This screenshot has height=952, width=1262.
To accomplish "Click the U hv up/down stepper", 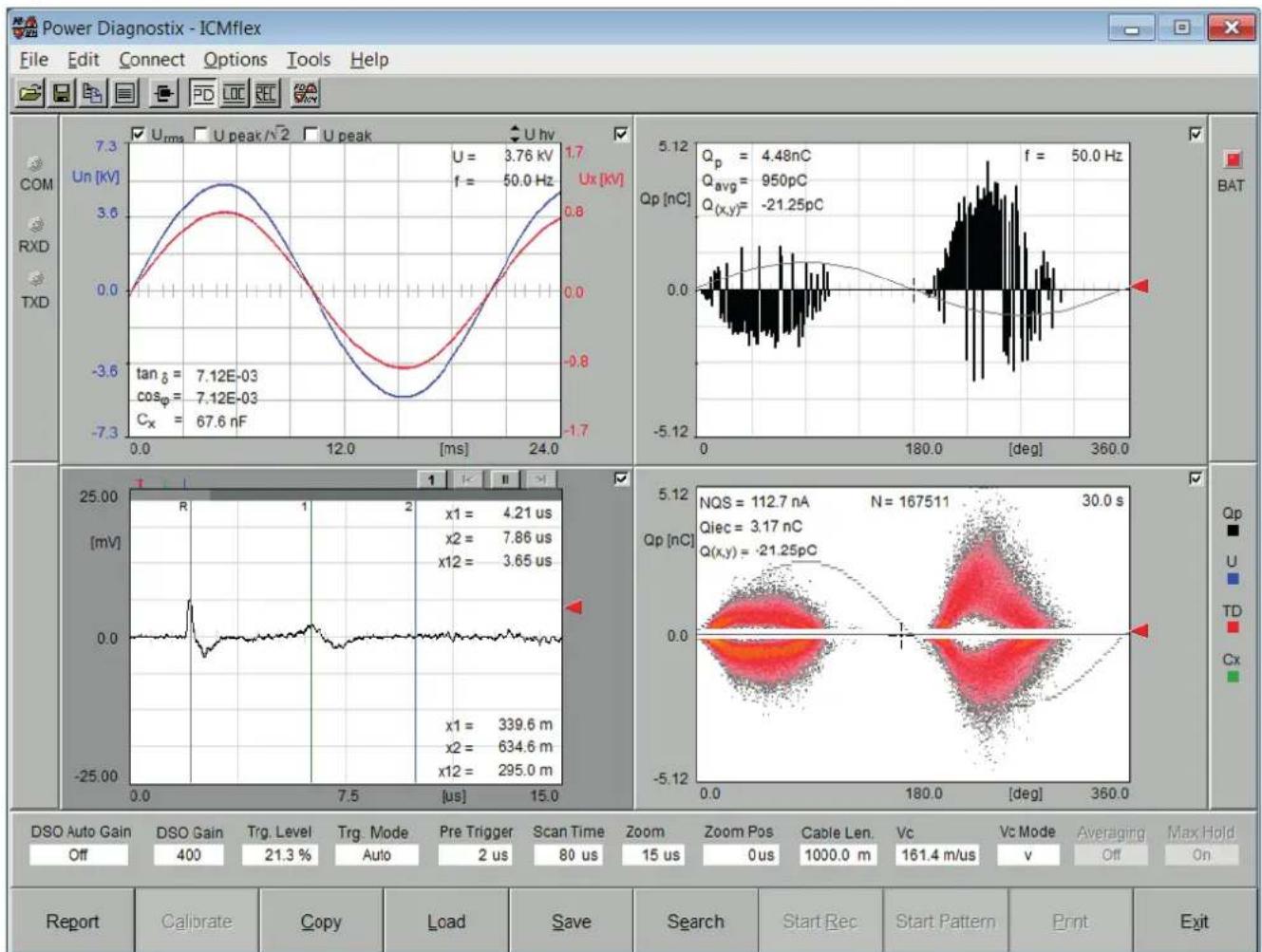I will point(516,134).
